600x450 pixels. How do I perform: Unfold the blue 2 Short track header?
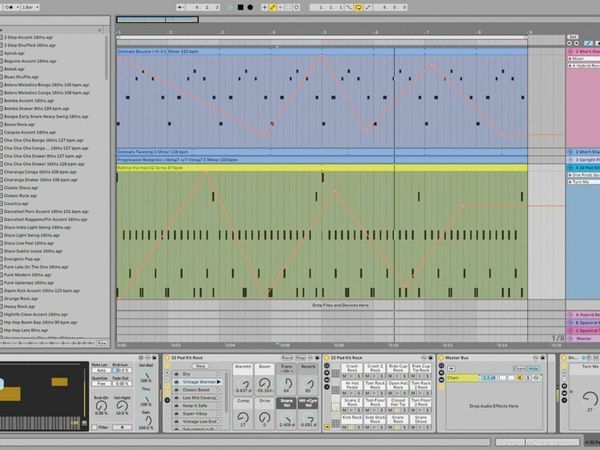click(570, 152)
